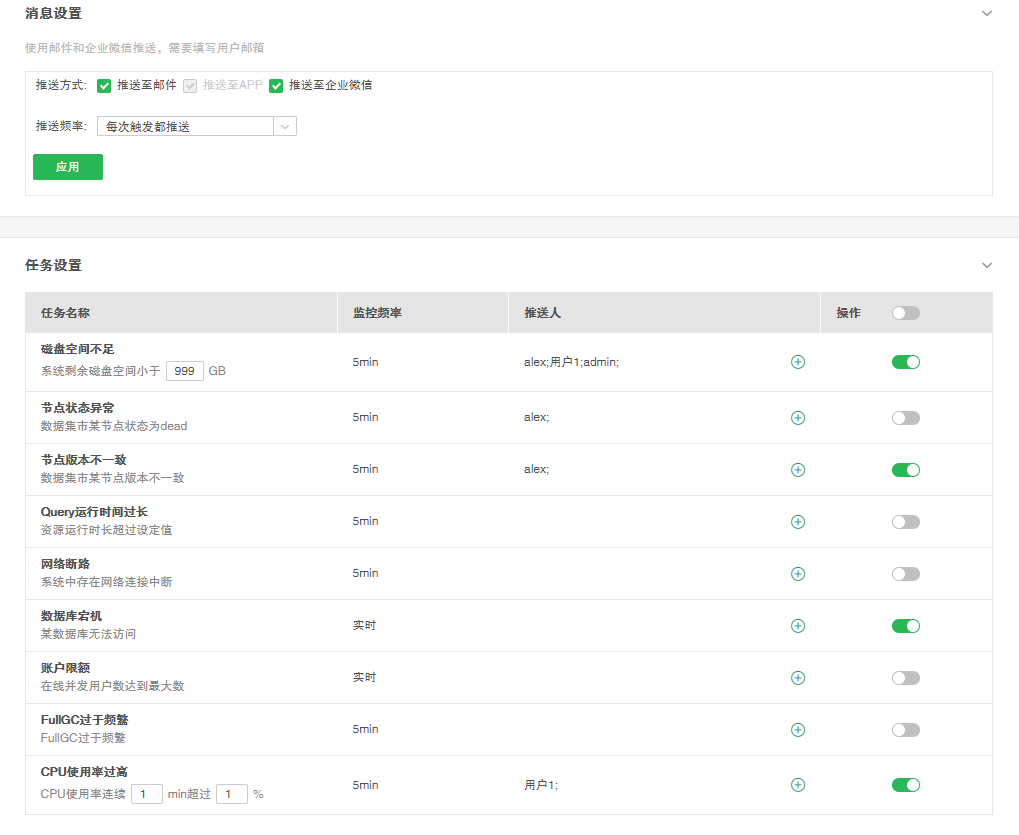Add recipient for 节点版本不一致 task
This screenshot has width=1019, height=835.
[798, 470]
